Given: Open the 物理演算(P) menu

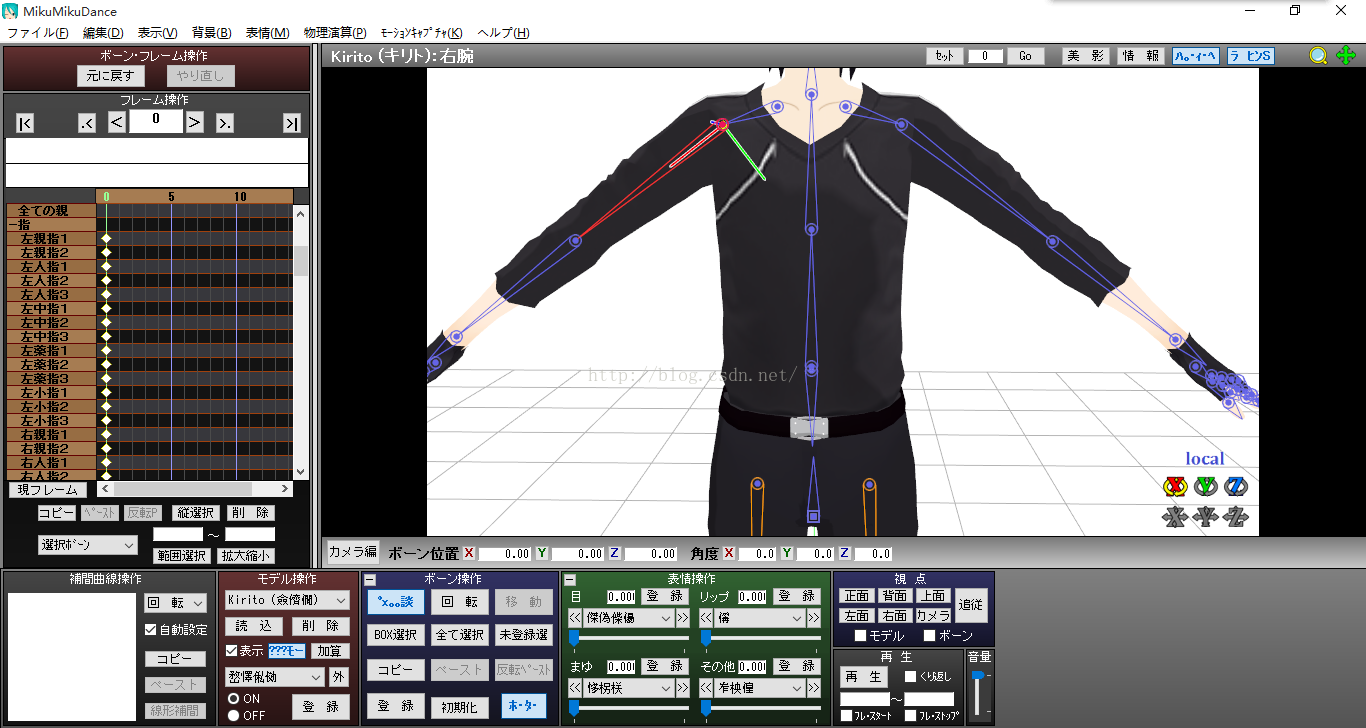Looking at the screenshot, I should (333, 33).
